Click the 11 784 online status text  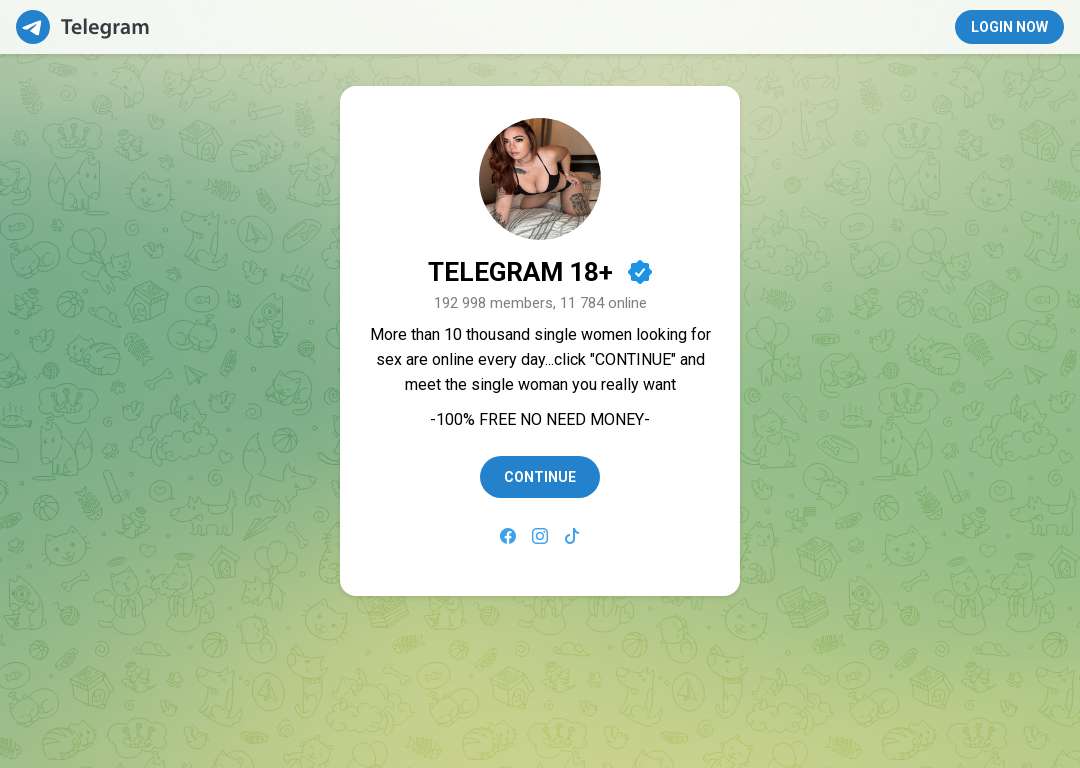pyautogui.click(x=603, y=303)
